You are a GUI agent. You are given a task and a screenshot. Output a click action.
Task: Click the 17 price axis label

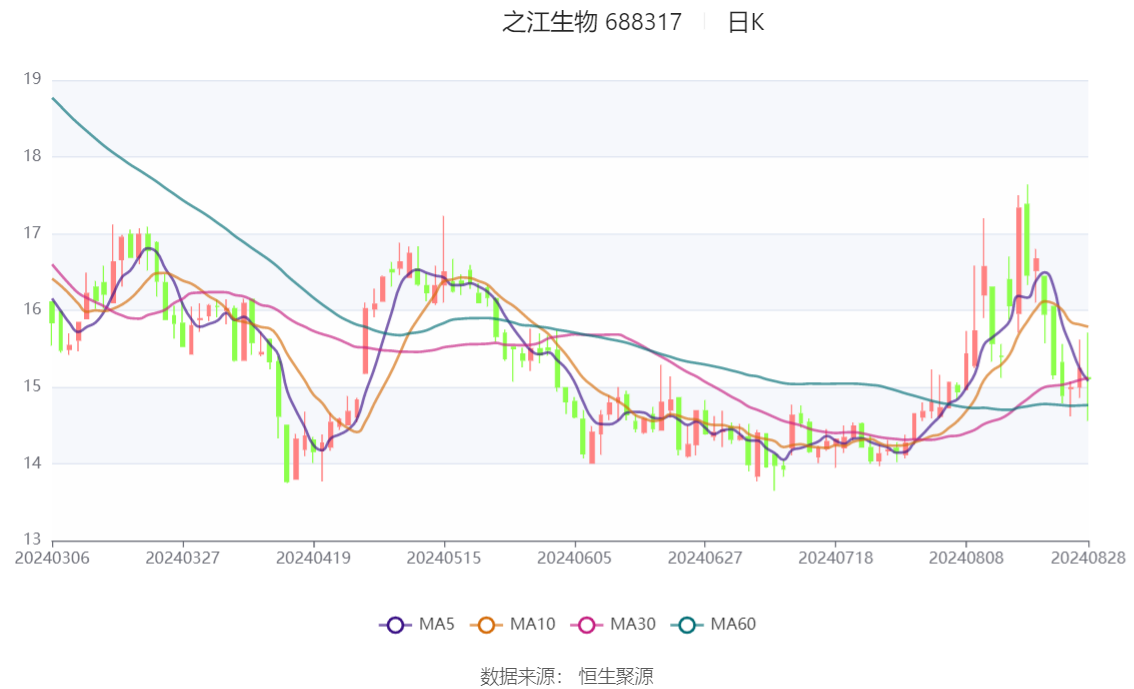click(32, 233)
